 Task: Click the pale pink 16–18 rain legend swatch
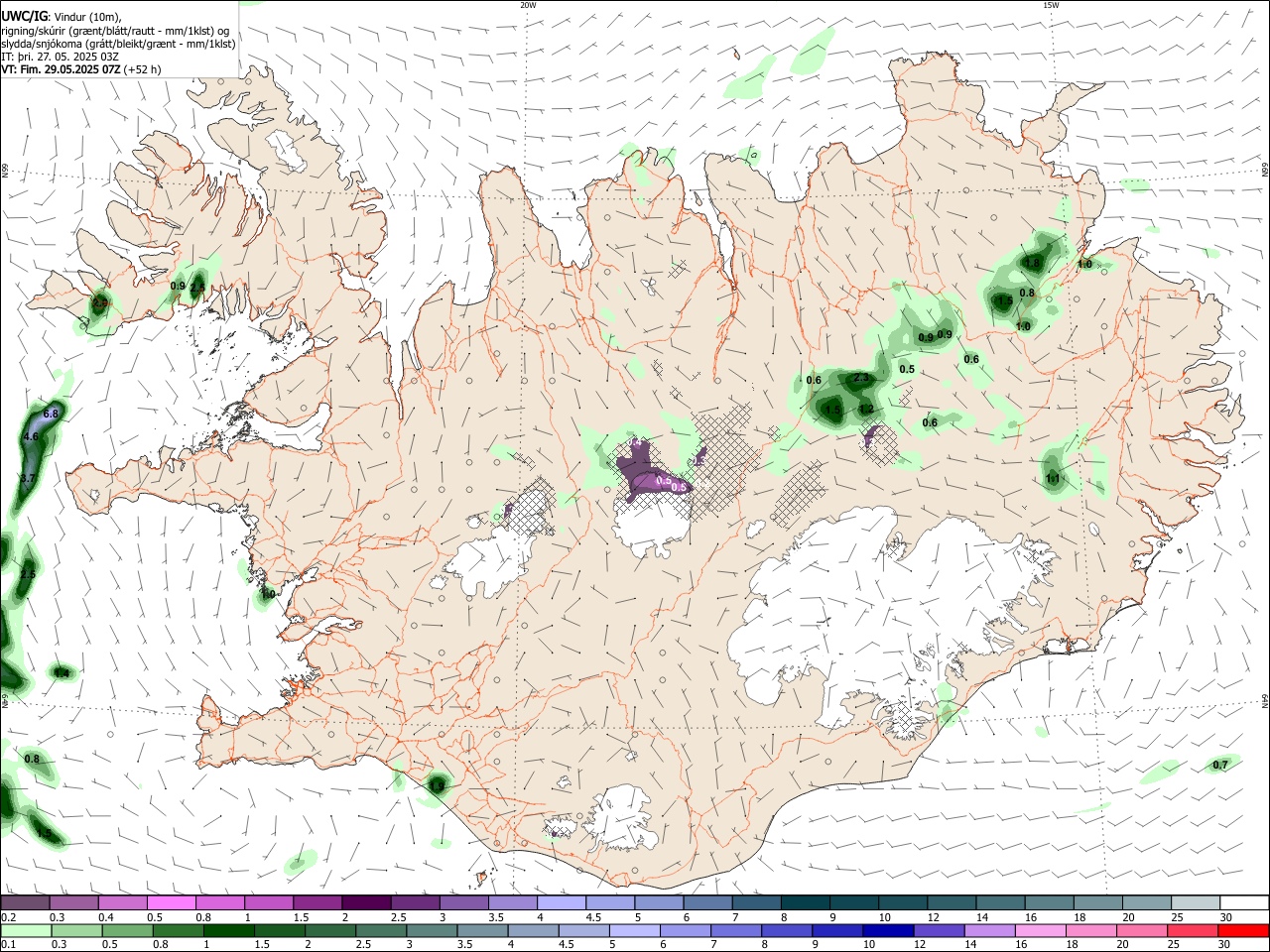tap(1041, 930)
